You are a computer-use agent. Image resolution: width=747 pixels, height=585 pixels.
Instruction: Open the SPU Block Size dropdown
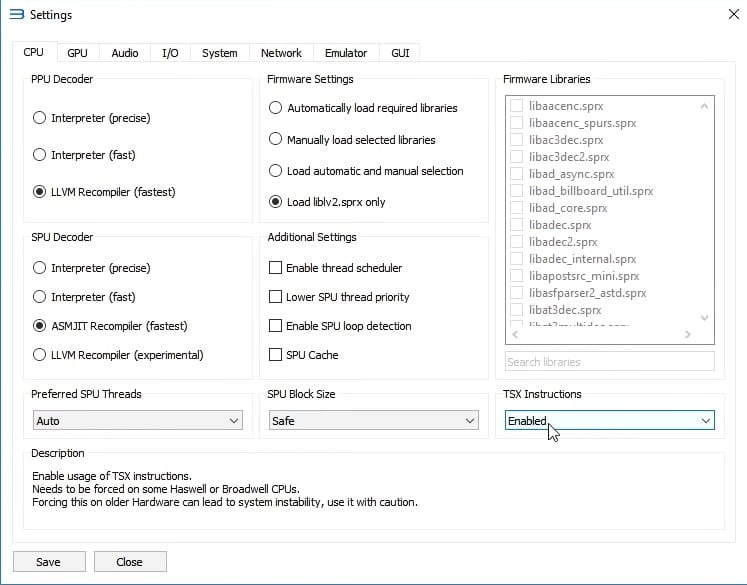pos(373,421)
